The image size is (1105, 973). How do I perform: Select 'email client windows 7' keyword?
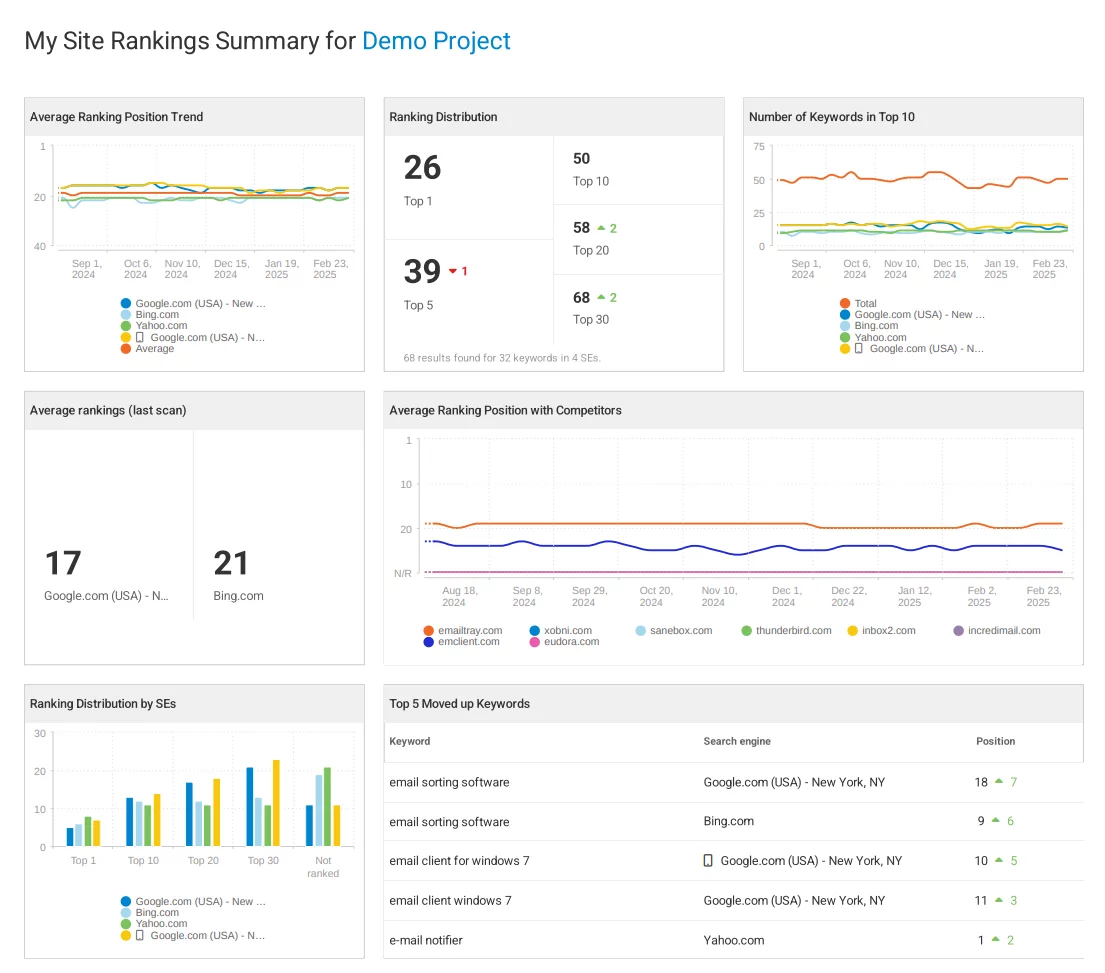[450, 900]
